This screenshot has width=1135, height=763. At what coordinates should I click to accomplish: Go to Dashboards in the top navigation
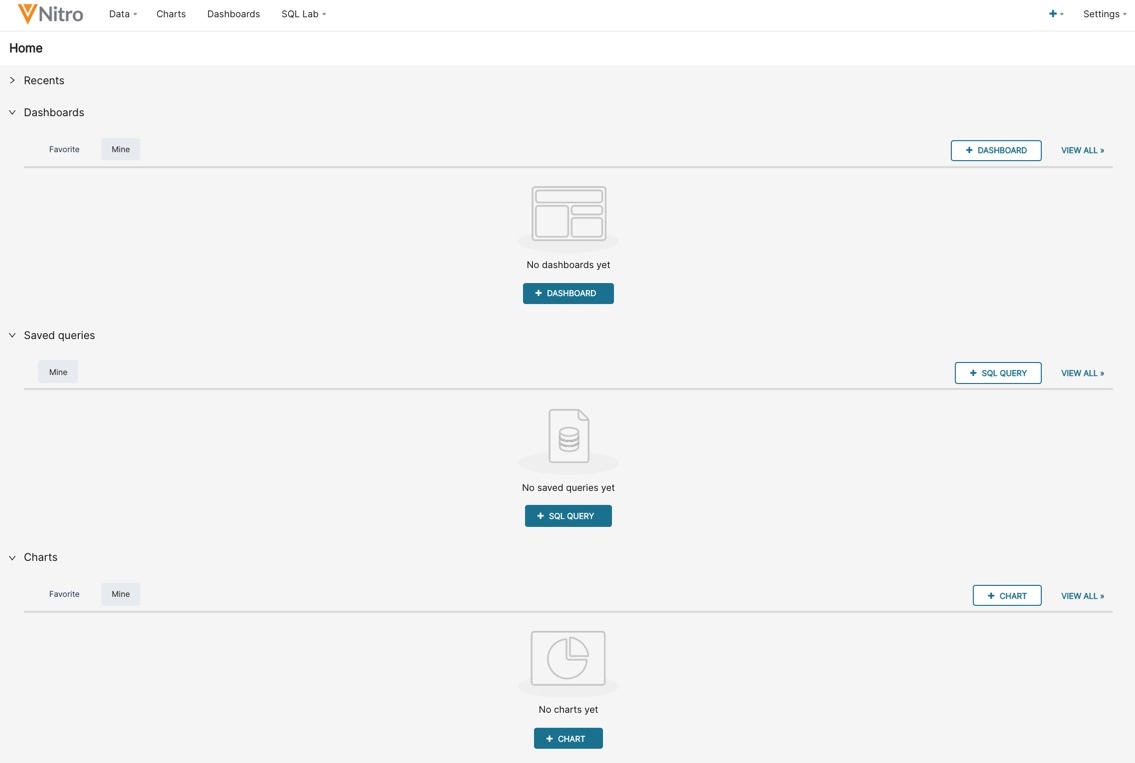(233, 14)
